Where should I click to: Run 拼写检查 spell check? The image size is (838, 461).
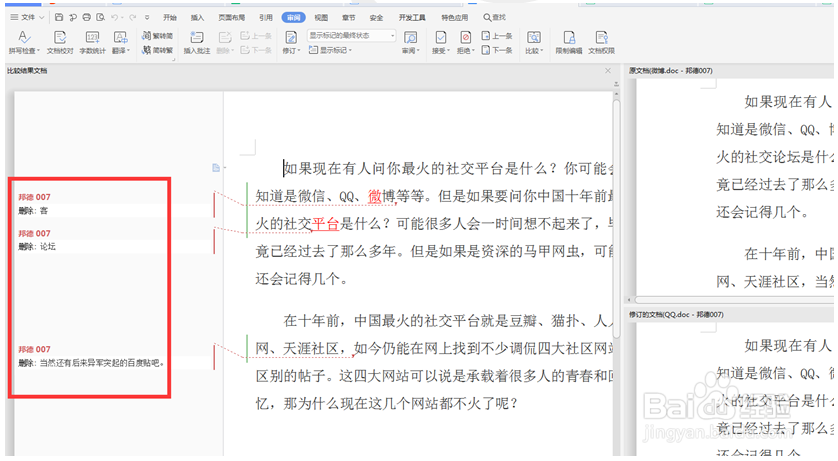pos(24,42)
